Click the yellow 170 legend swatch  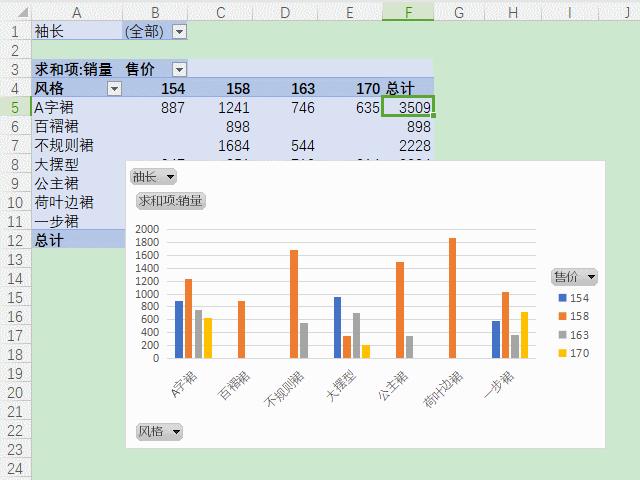(562, 353)
